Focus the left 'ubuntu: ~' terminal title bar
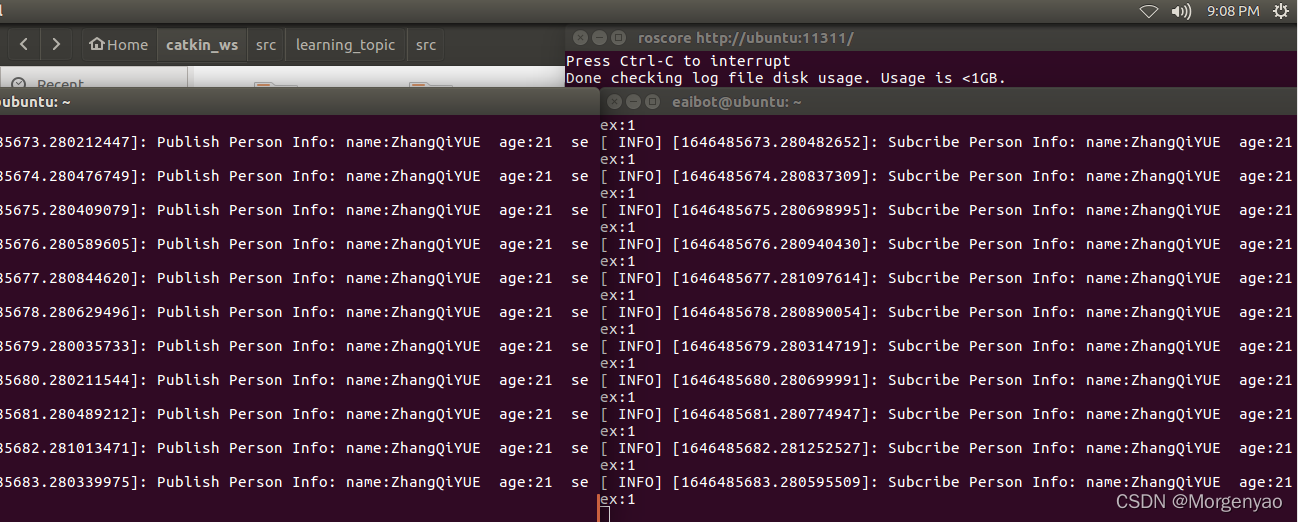The height and width of the screenshot is (522, 1298). [x=299, y=102]
